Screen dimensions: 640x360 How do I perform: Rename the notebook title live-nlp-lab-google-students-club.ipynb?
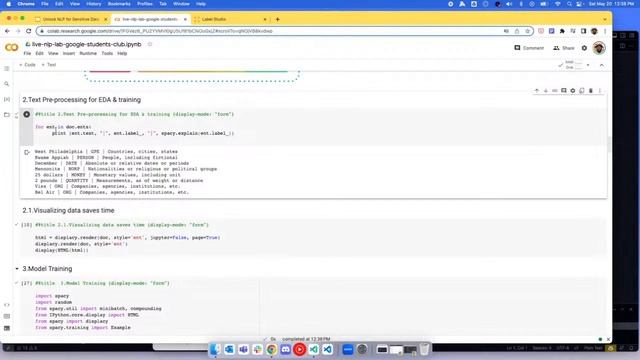coord(87,44)
